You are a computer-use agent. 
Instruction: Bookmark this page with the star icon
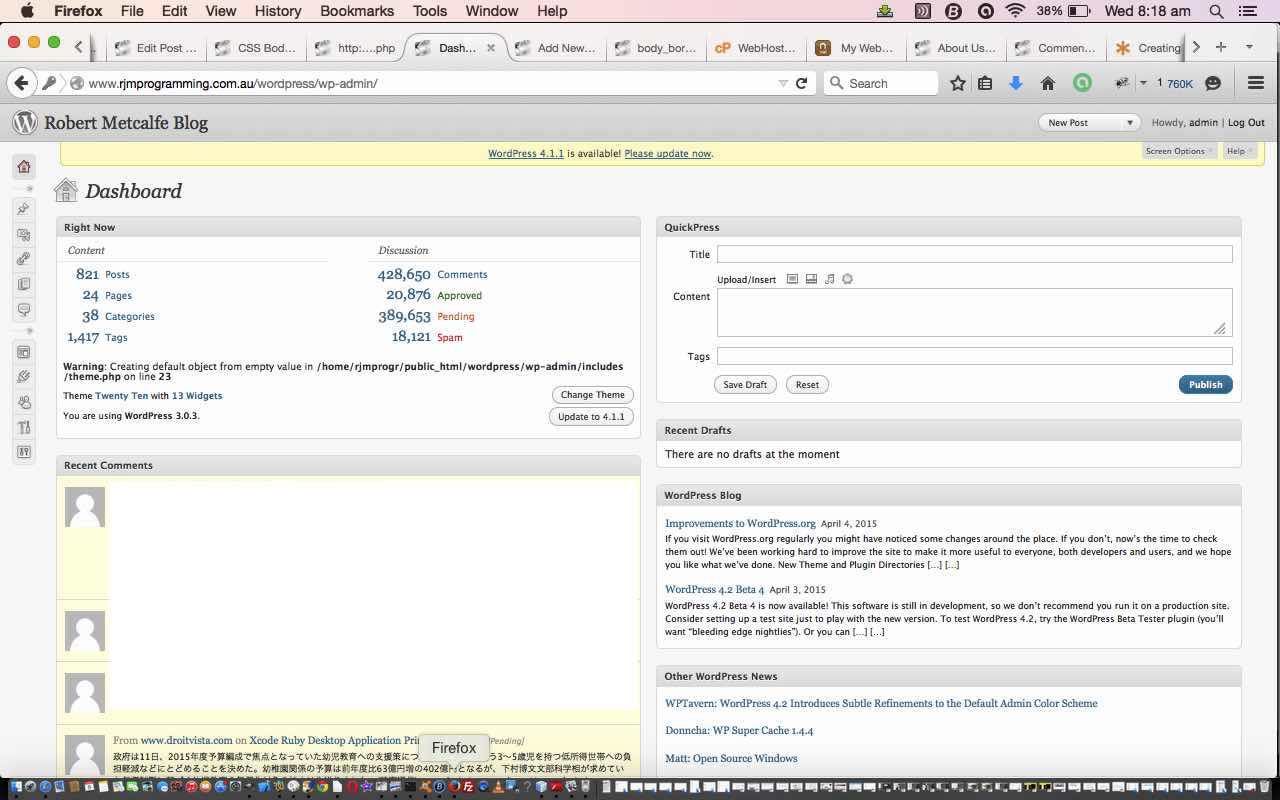click(957, 83)
